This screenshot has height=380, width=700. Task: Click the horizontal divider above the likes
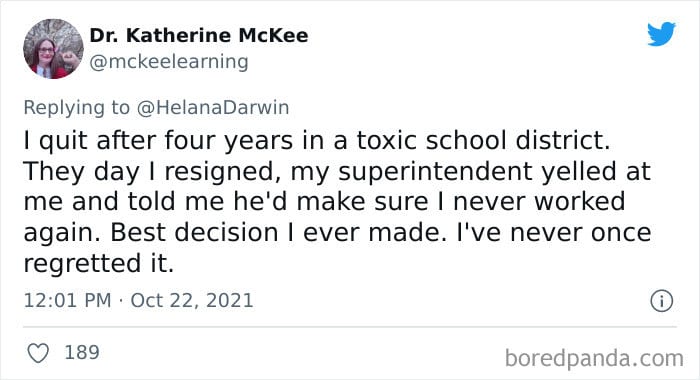click(x=350, y=327)
